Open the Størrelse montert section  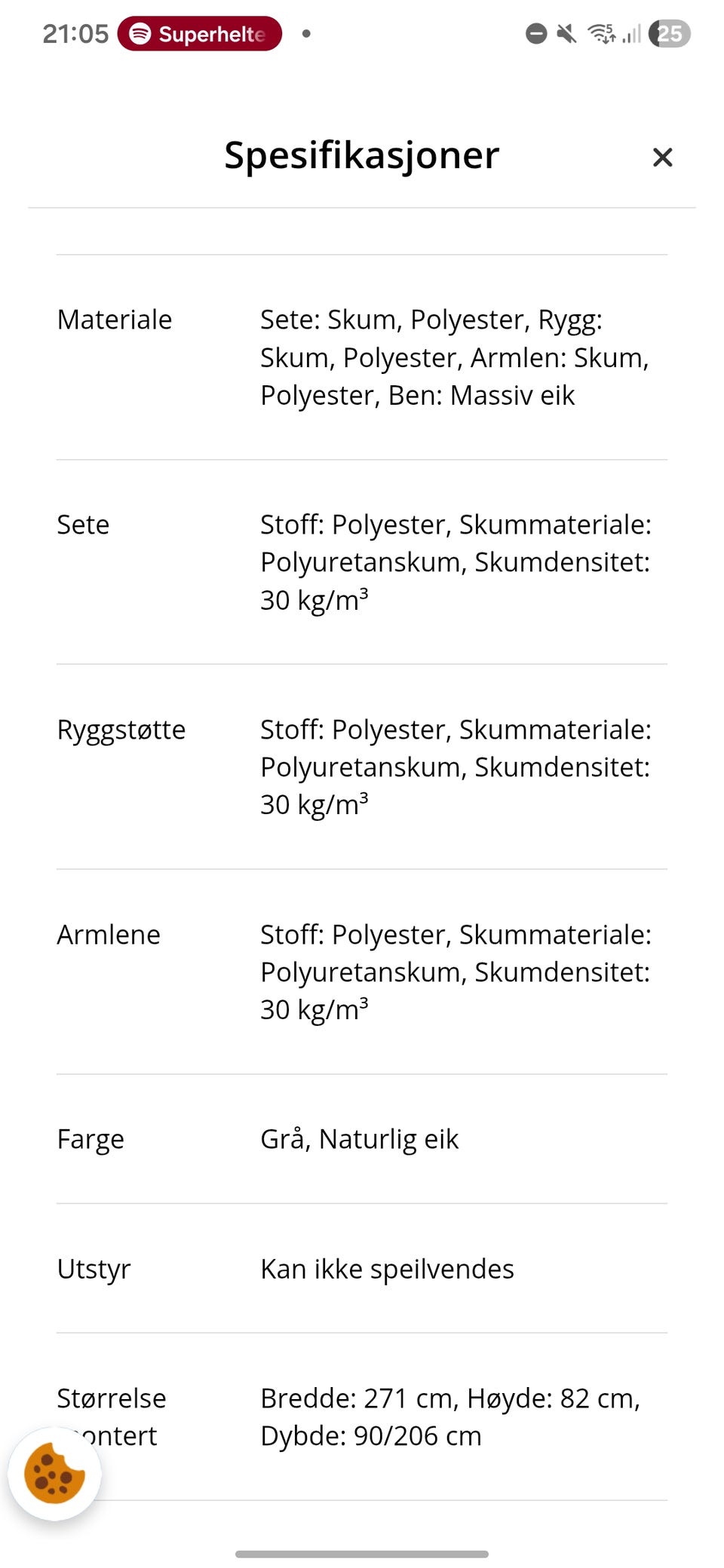[x=362, y=1417]
